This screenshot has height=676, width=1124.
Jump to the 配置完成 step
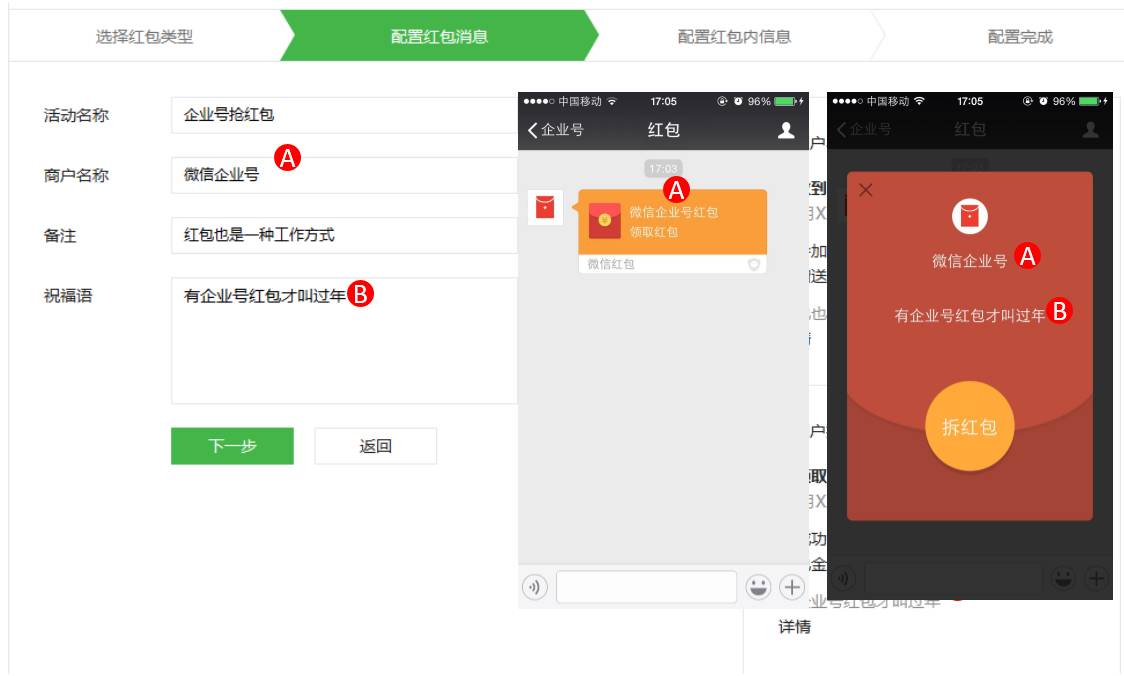(1020, 37)
